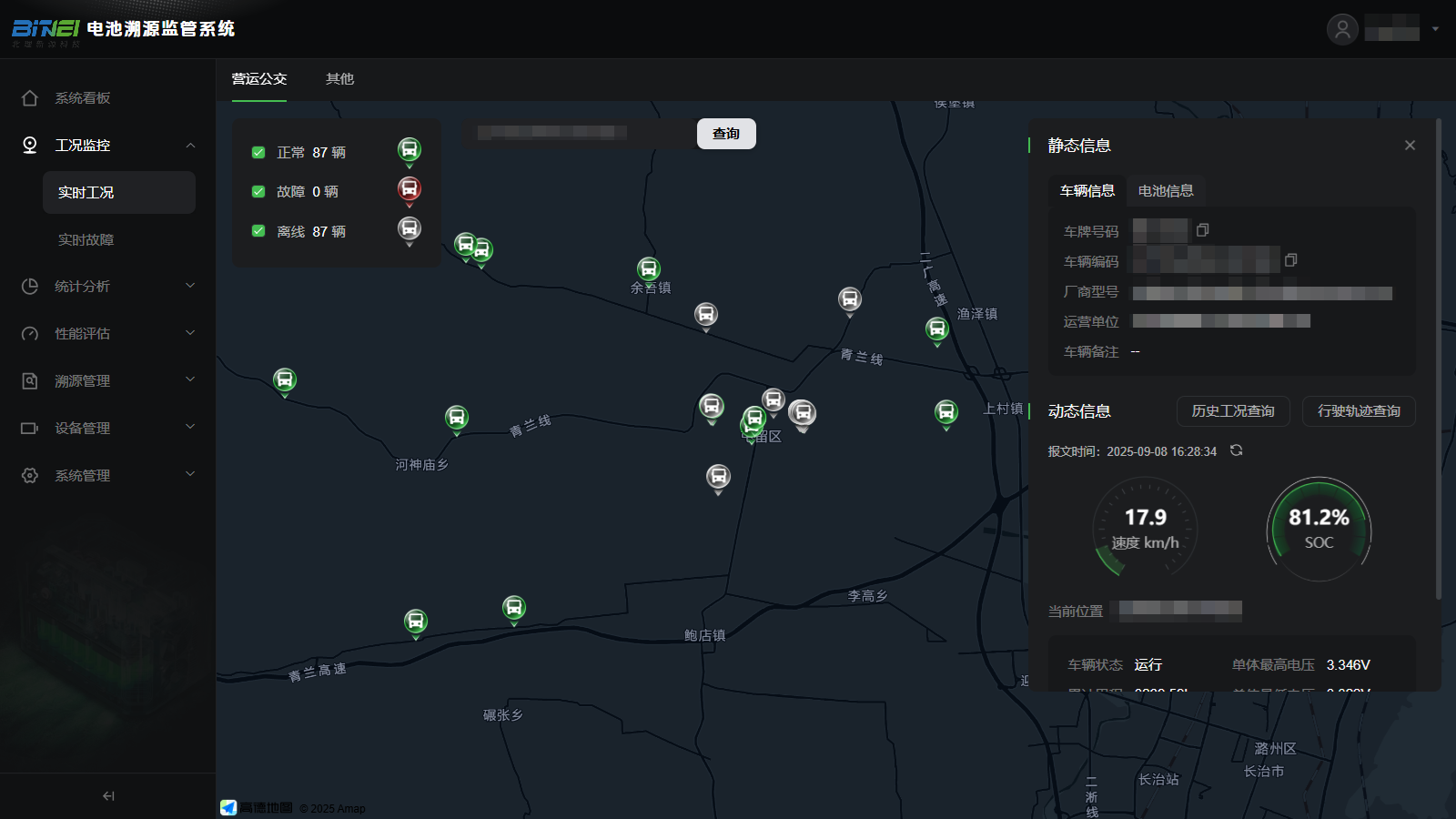Click the SOC 81.2% gauge
1456x819 pixels.
[x=1319, y=530]
